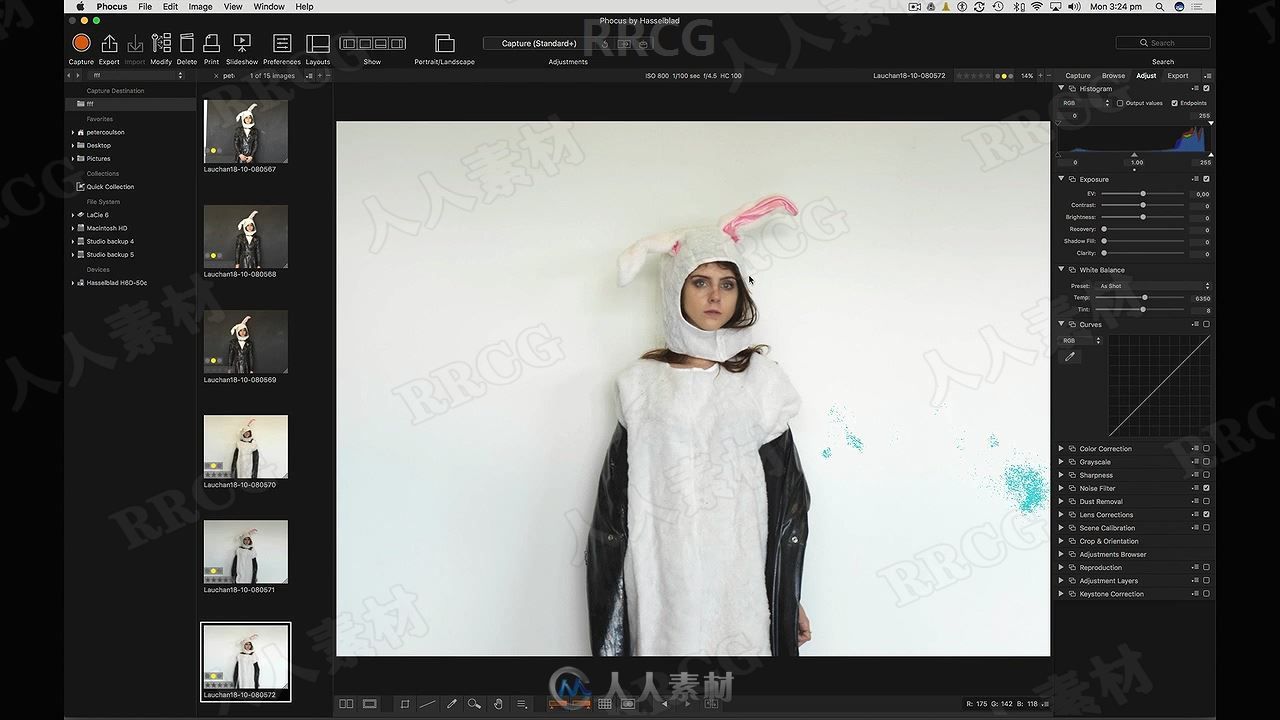Select the crop tool in the bottom toolbar

tap(405, 704)
